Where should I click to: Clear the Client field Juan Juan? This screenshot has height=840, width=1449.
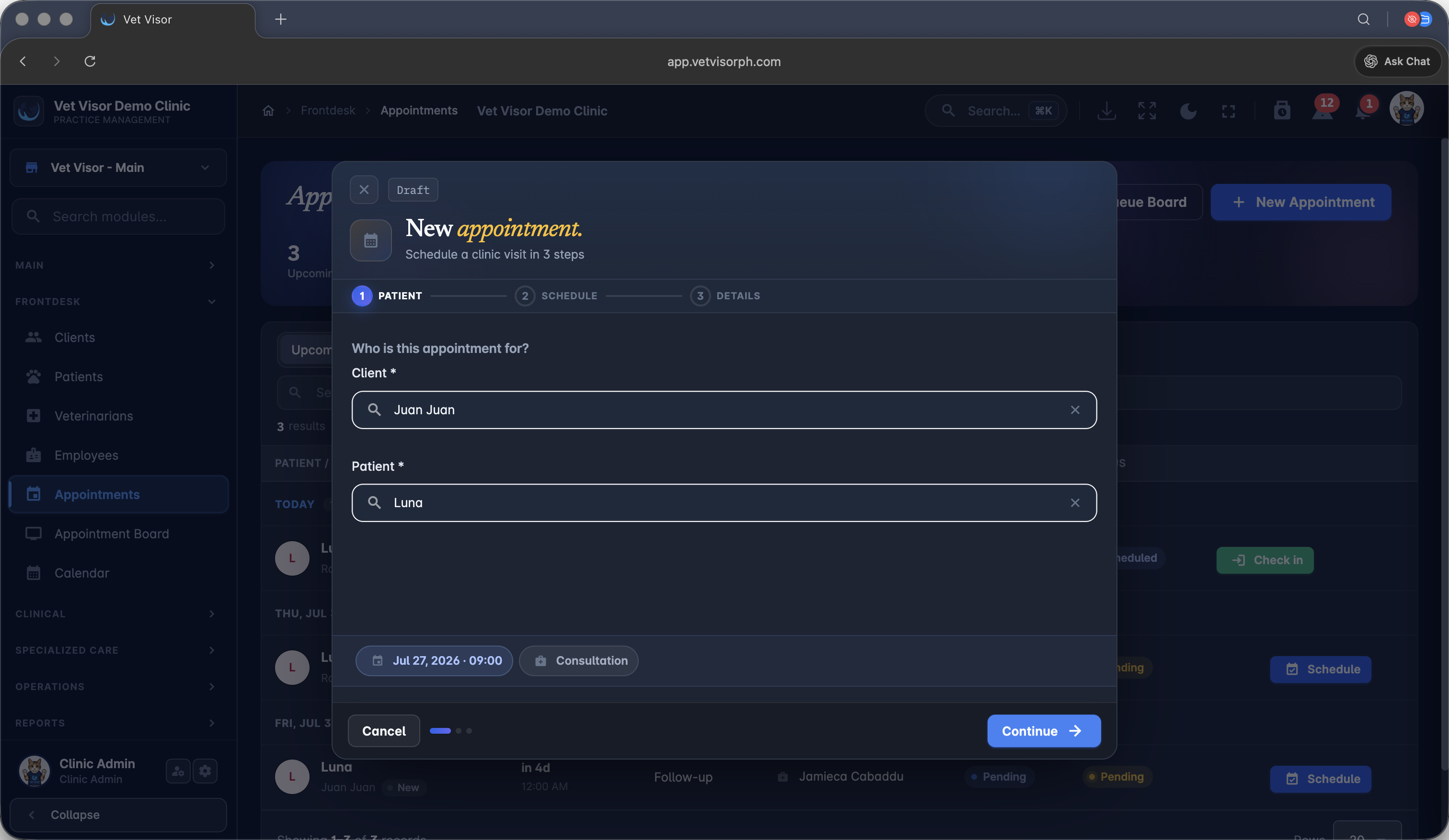pyautogui.click(x=1075, y=409)
